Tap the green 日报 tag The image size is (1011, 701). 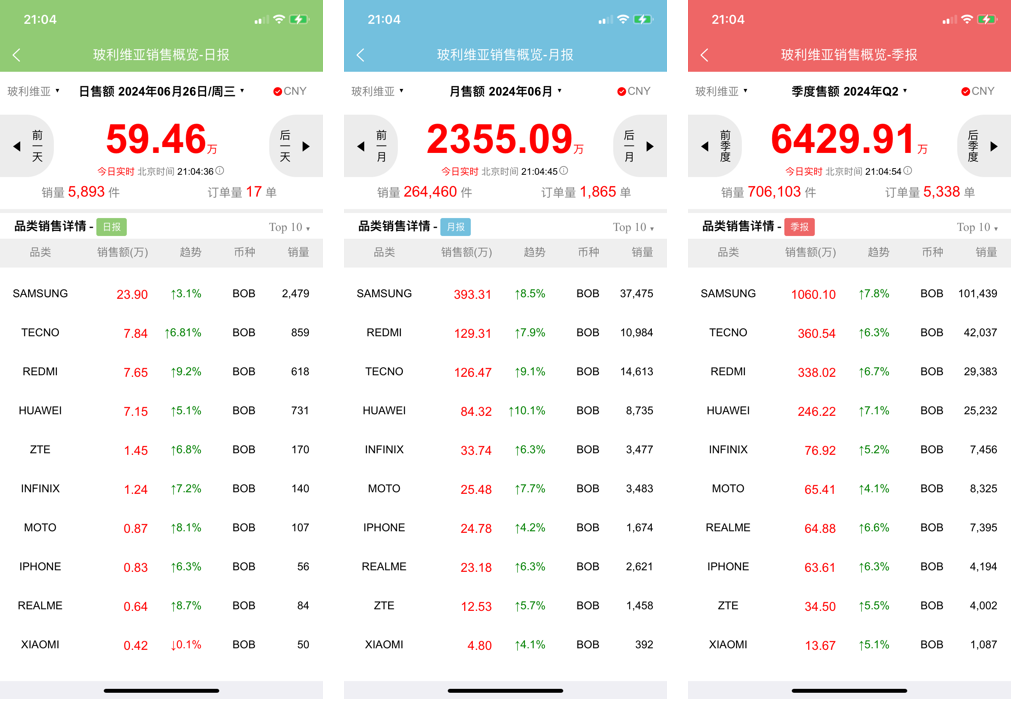[112, 227]
